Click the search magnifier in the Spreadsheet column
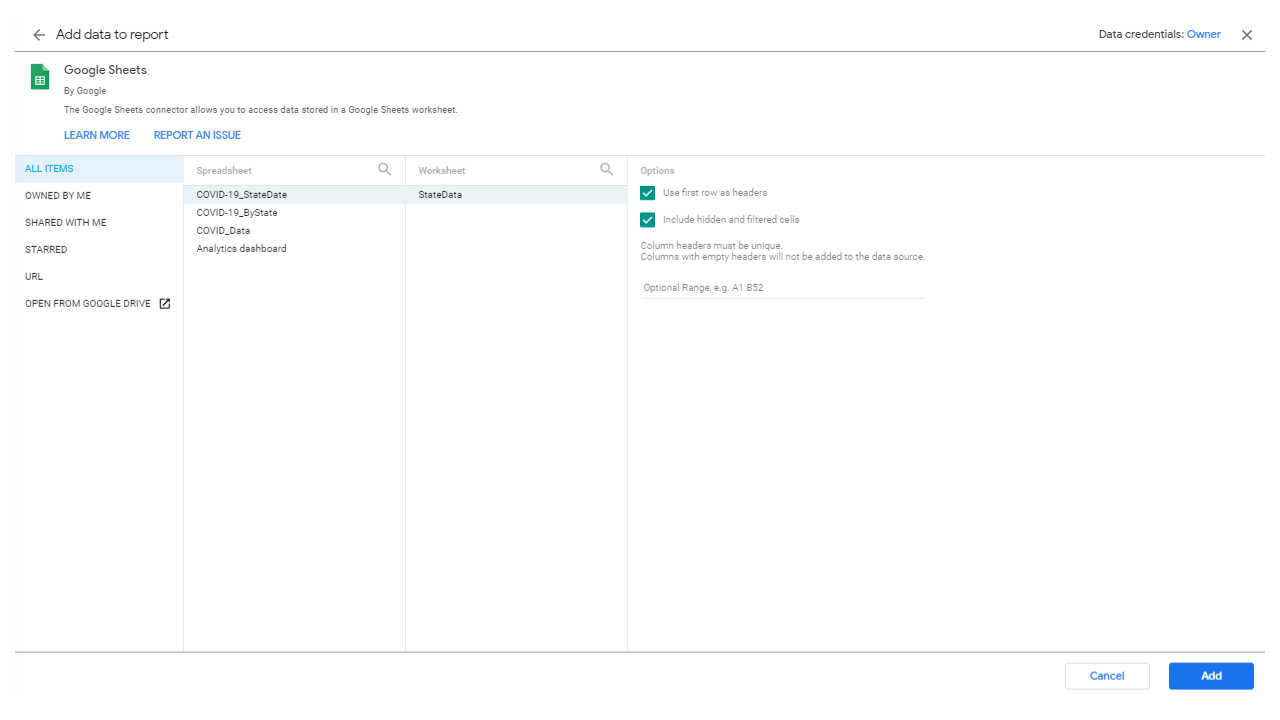The width and height of the screenshot is (1280, 720). (385, 170)
